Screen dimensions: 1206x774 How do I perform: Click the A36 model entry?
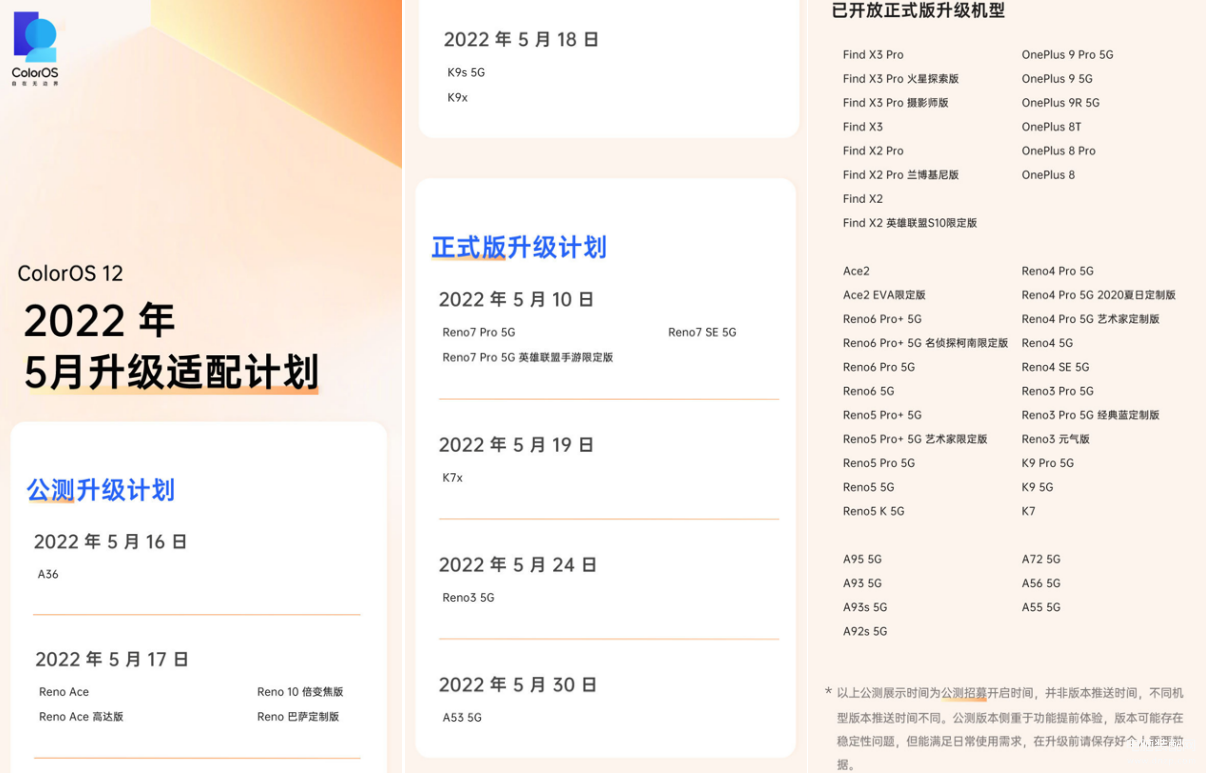tap(48, 575)
